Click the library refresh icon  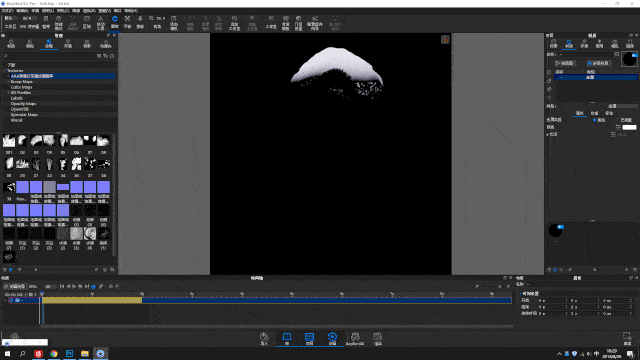coord(112,56)
